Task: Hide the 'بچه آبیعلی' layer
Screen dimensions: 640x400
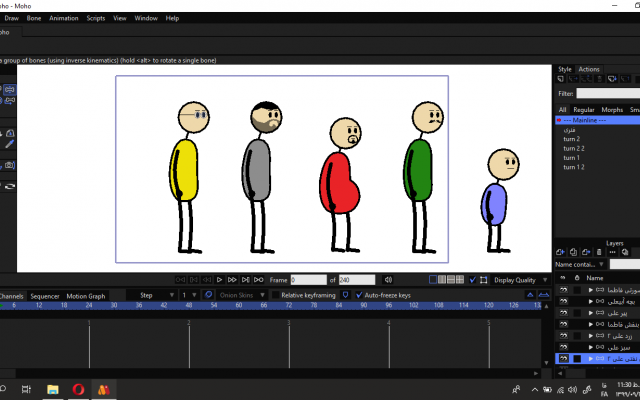Action: click(x=564, y=302)
